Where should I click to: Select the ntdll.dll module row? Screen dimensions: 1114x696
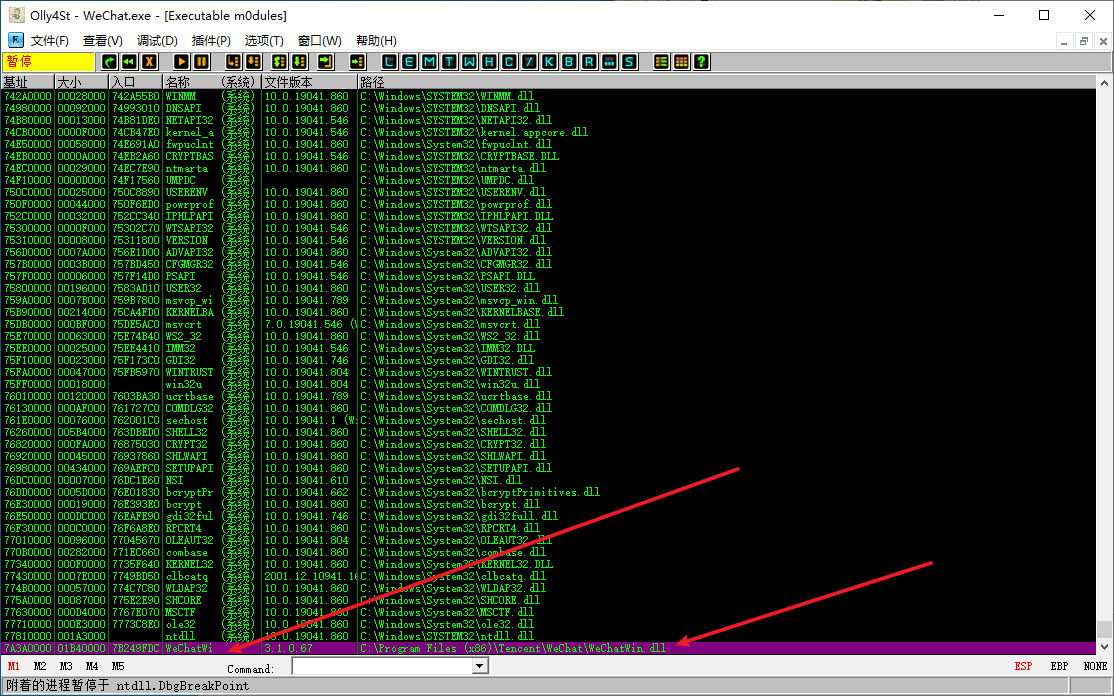pyautogui.click(x=548, y=636)
